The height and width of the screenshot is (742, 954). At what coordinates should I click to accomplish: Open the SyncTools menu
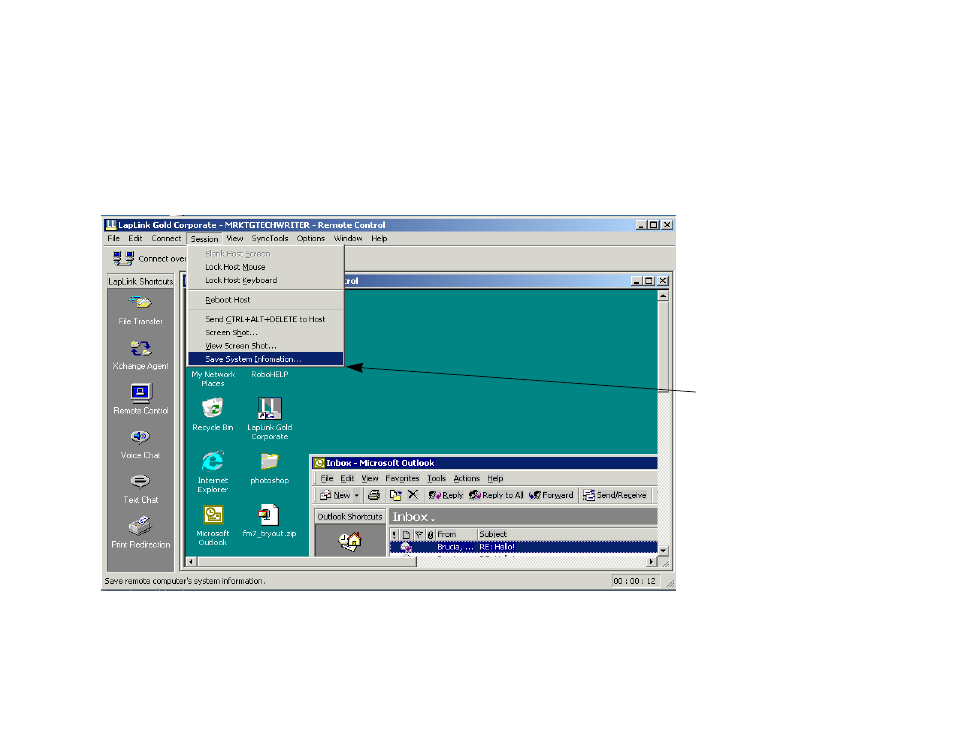(270, 238)
